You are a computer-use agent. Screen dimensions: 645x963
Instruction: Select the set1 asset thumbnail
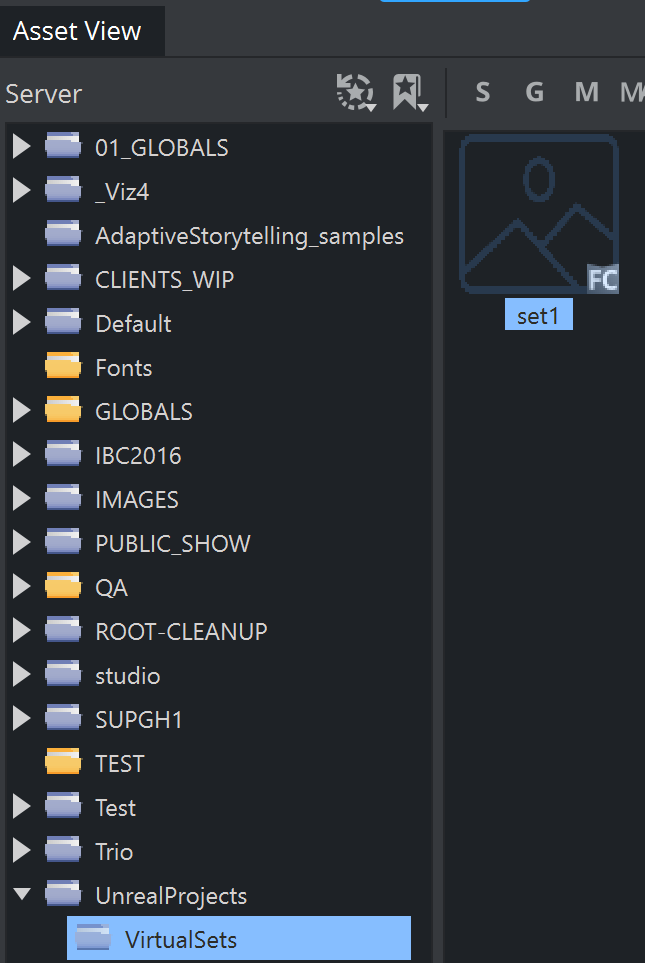[538, 213]
